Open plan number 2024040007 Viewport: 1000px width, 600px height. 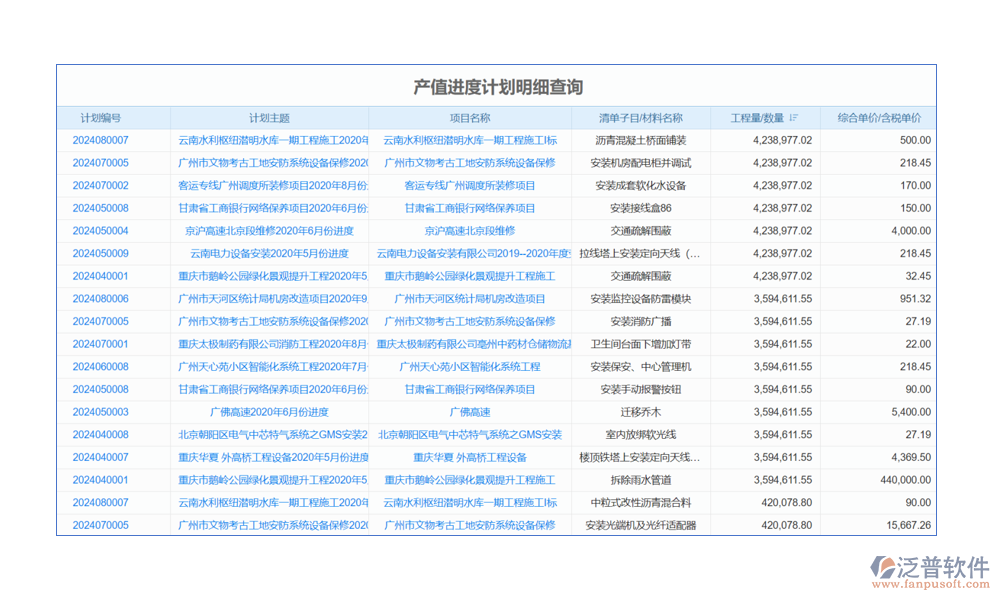point(101,457)
